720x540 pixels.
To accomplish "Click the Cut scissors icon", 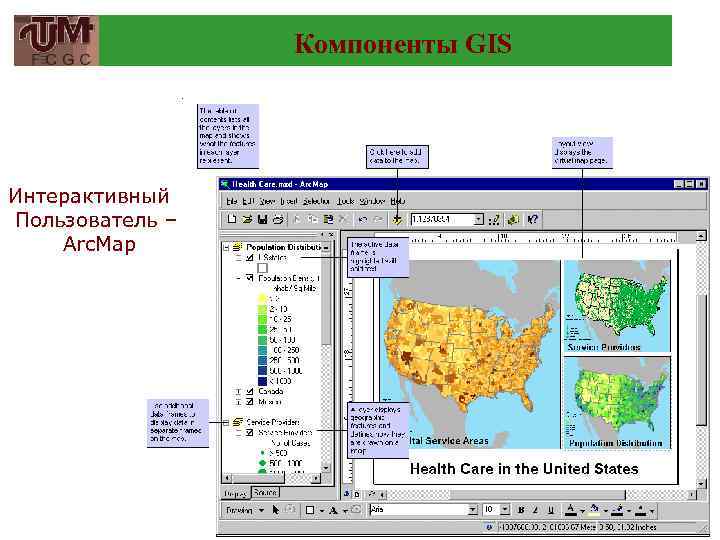I will [297, 219].
